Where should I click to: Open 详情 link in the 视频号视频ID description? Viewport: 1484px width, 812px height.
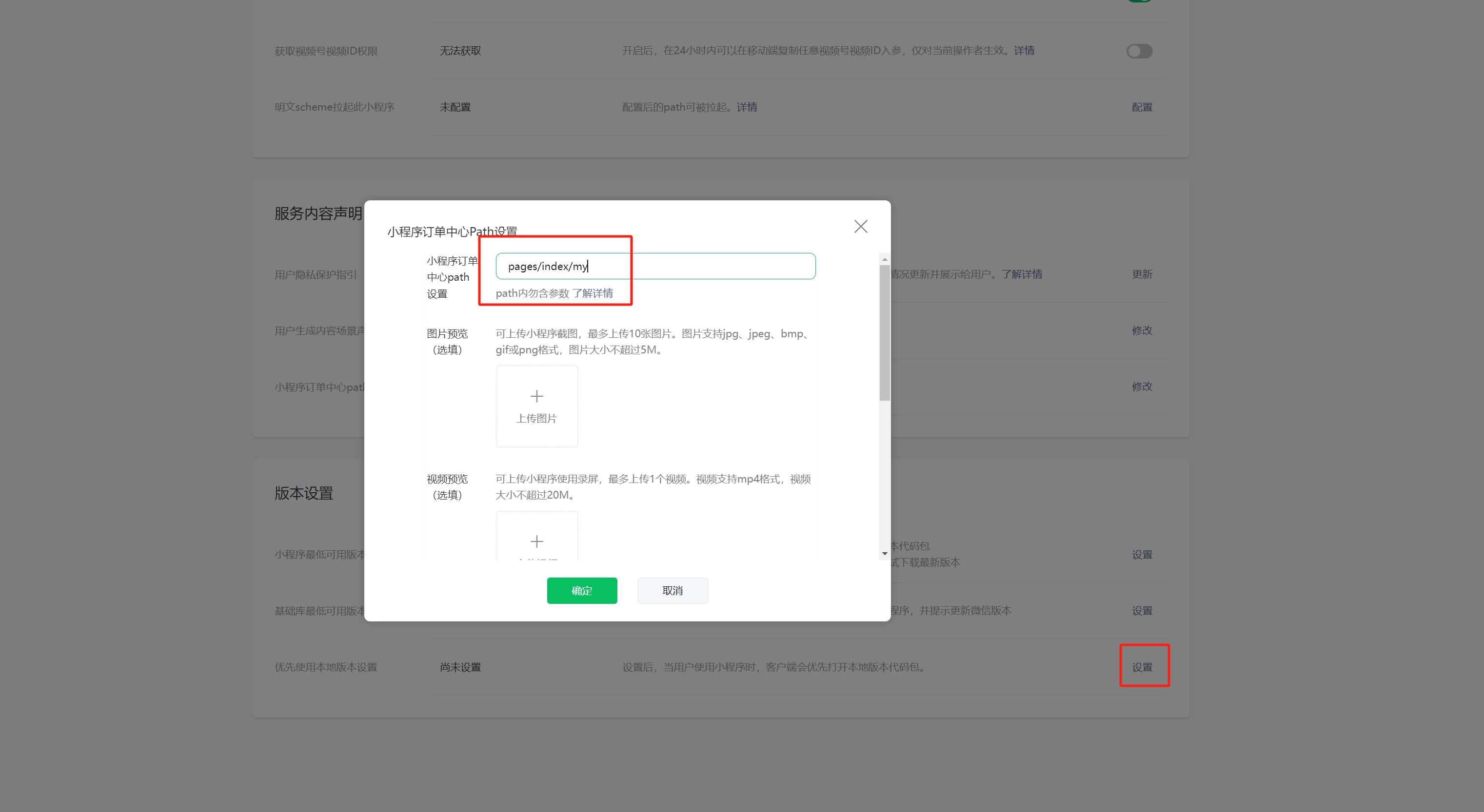[1024, 51]
